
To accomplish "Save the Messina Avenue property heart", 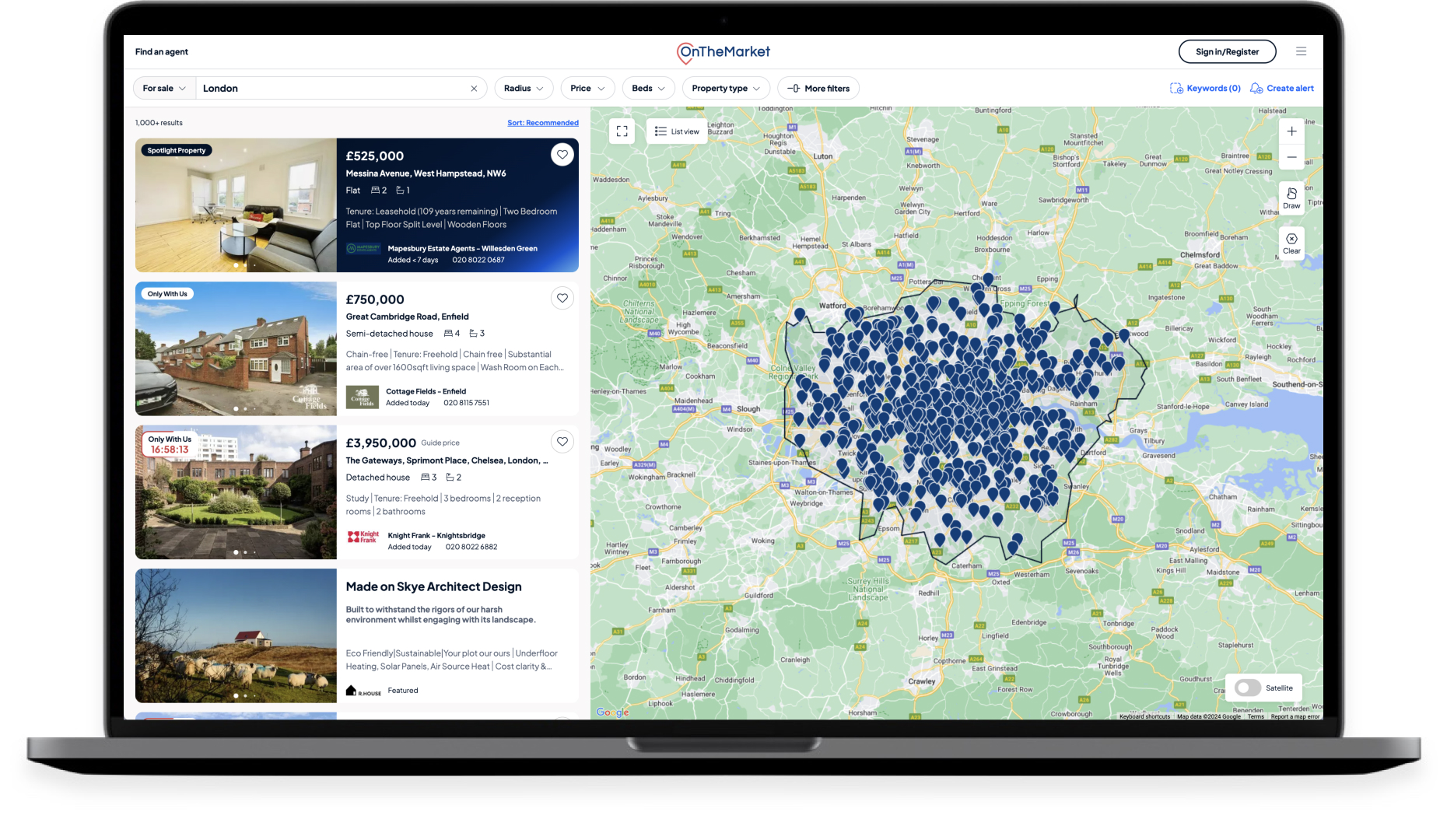I will click(x=562, y=155).
